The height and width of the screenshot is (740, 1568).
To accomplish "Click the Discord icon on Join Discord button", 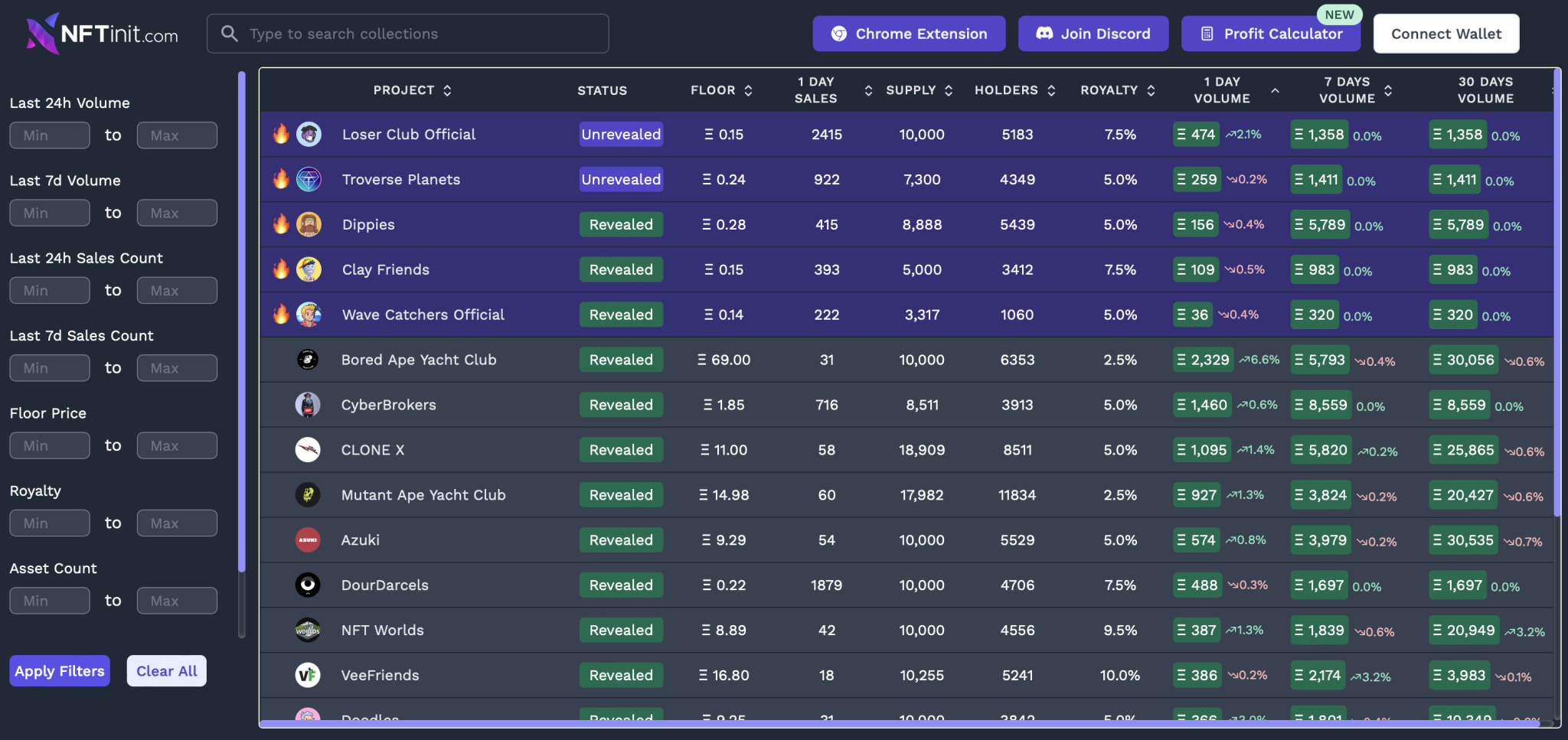I will (x=1045, y=33).
